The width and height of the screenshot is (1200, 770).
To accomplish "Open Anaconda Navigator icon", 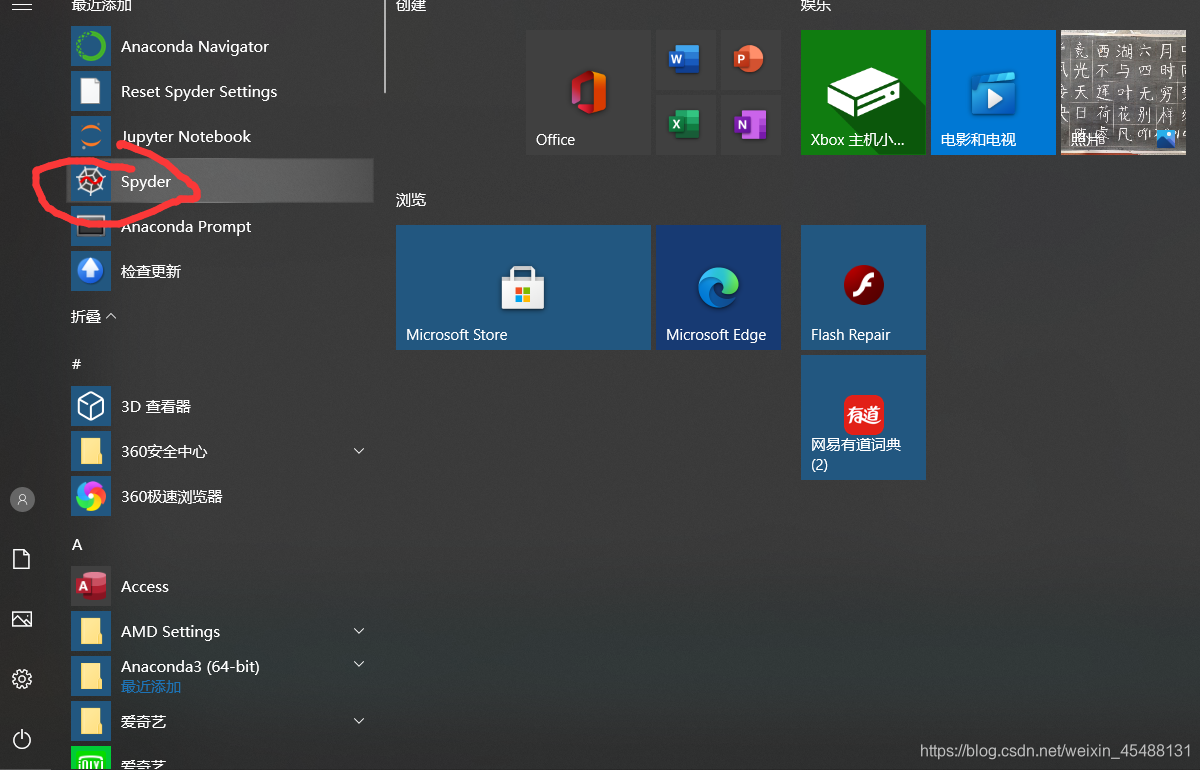I will pos(90,46).
